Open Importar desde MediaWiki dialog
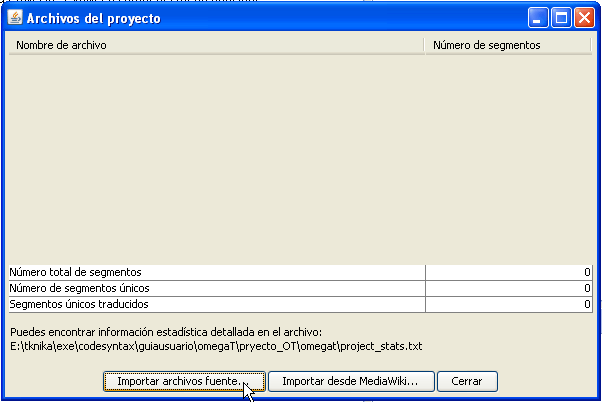Screen dimensions: 602x402 351,381
